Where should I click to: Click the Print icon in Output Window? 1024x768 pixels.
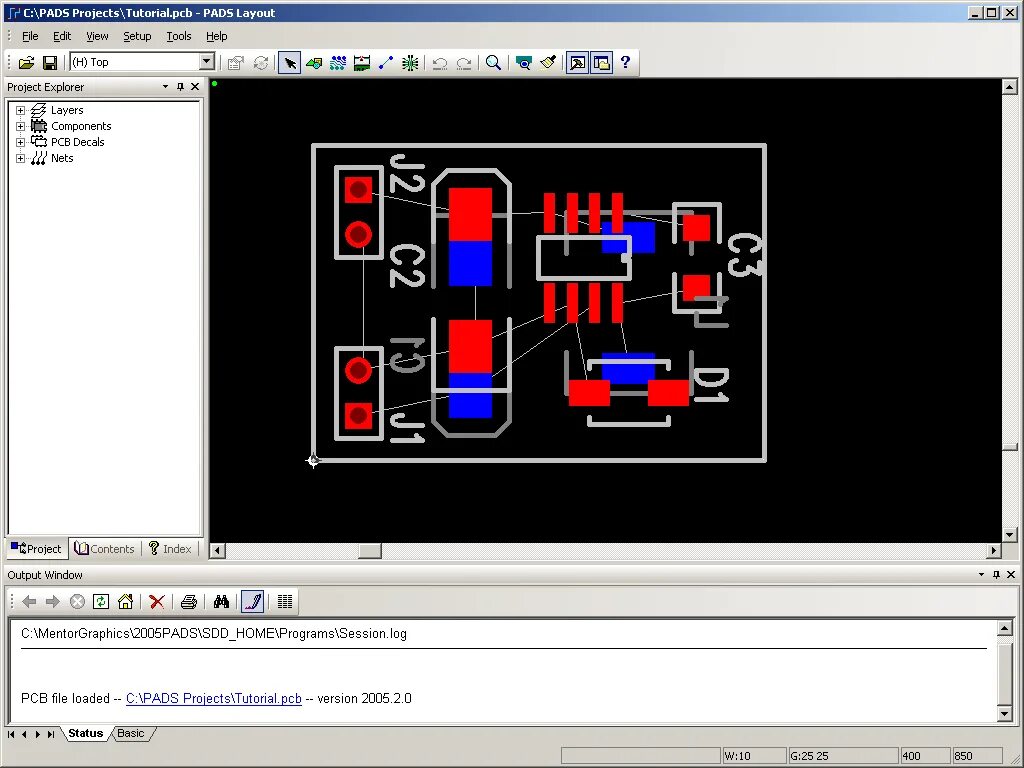[x=189, y=601]
